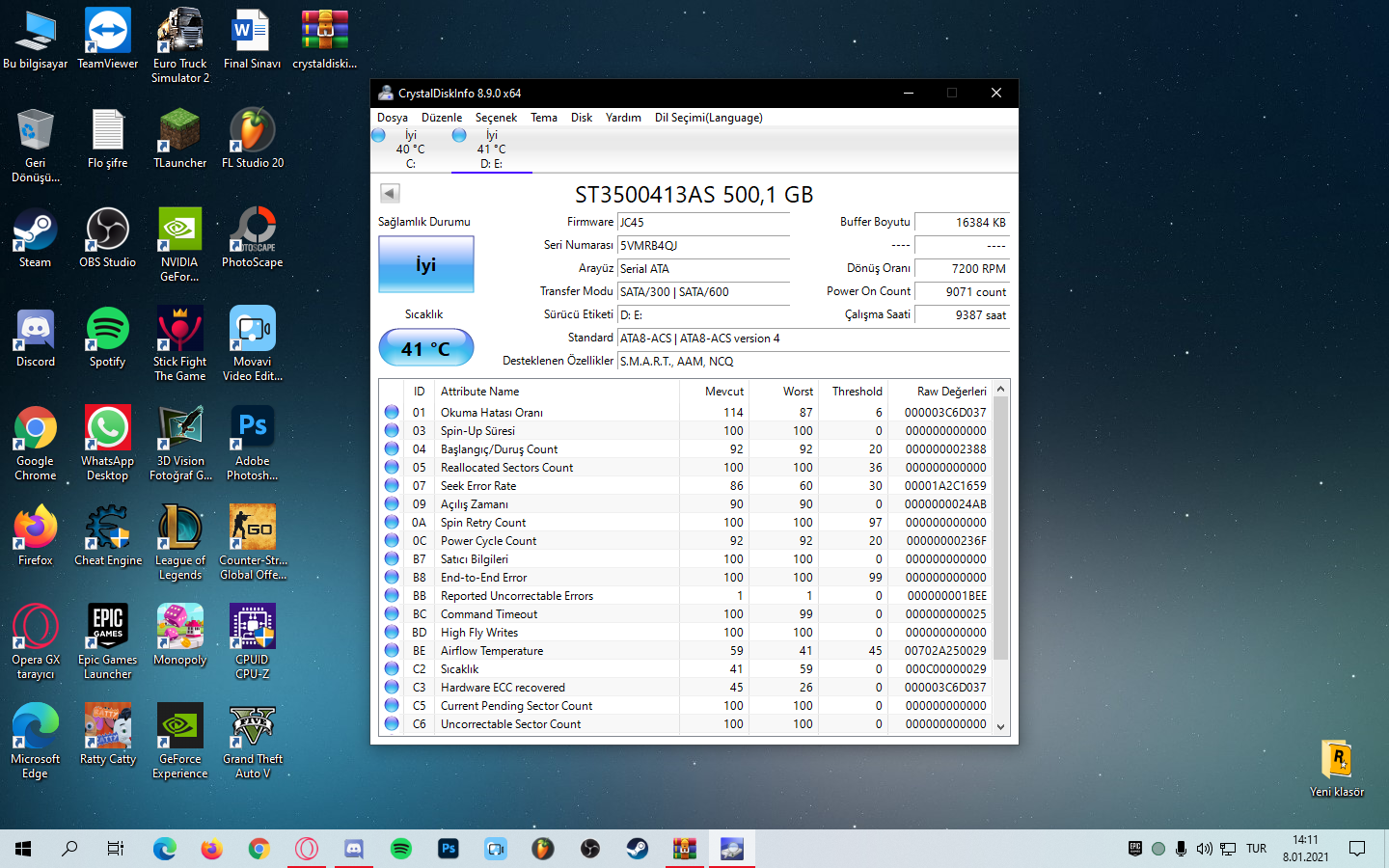1389x868 pixels.
Task: Open Cheat Engine desktop icon
Action: (108, 537)
